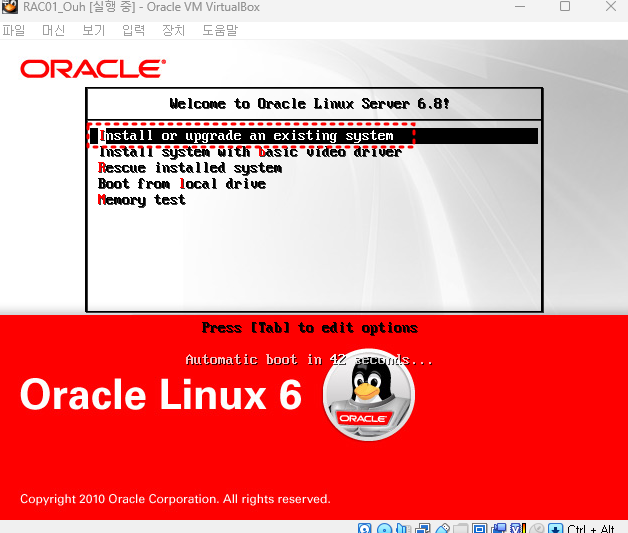Select Install system with basic video driver
The image size is (628, 533).
coord(250,152)
